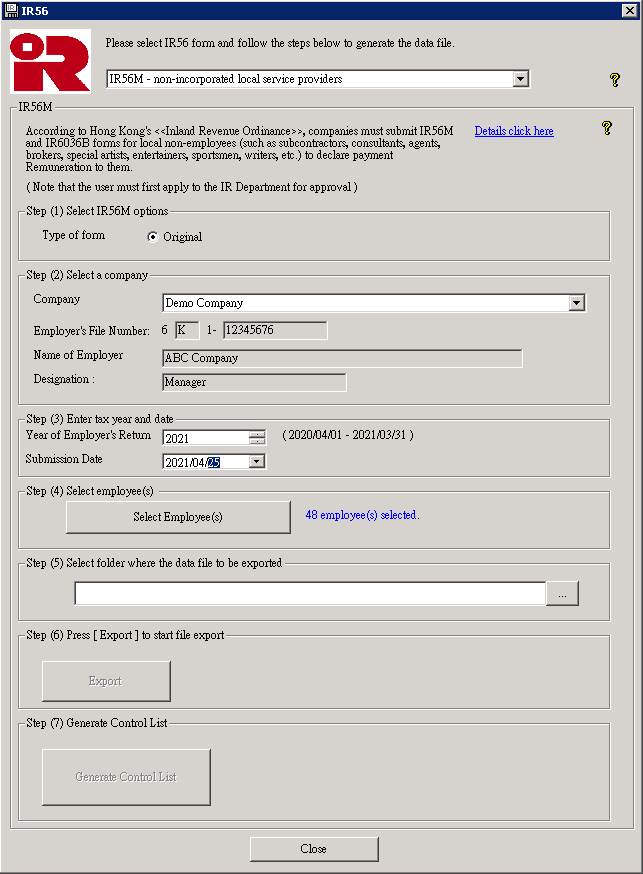
Task: Click the red IR department logo
Action: [x=50, y=62]
